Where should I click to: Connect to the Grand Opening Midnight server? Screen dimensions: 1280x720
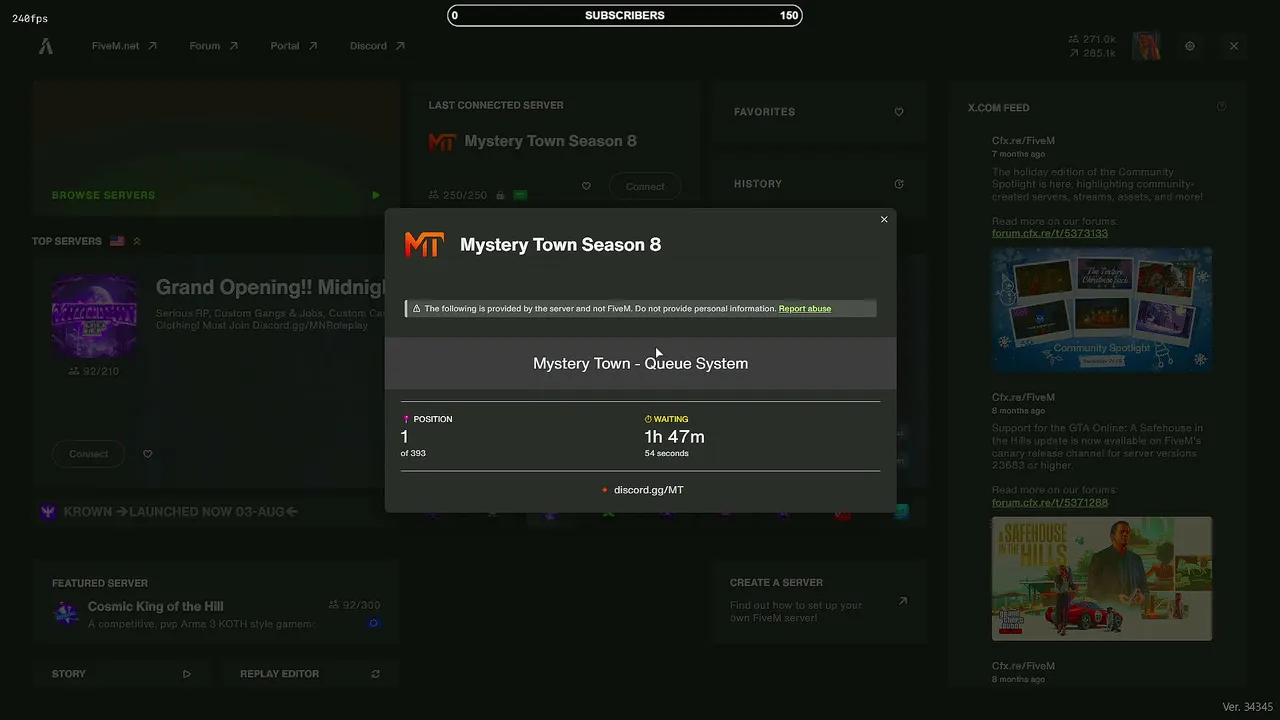click(x=88, y=454)
